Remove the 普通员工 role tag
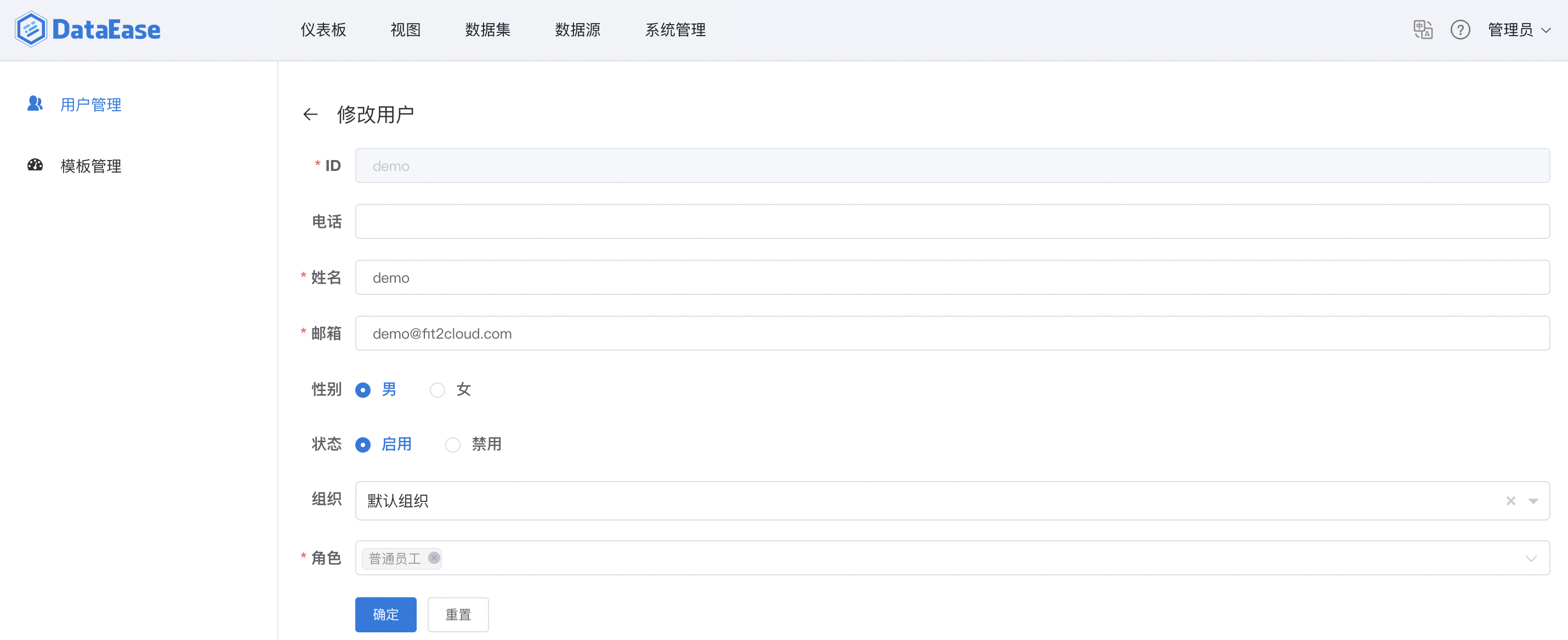This screenshot has width=1568, height=640. click(433, 558)
